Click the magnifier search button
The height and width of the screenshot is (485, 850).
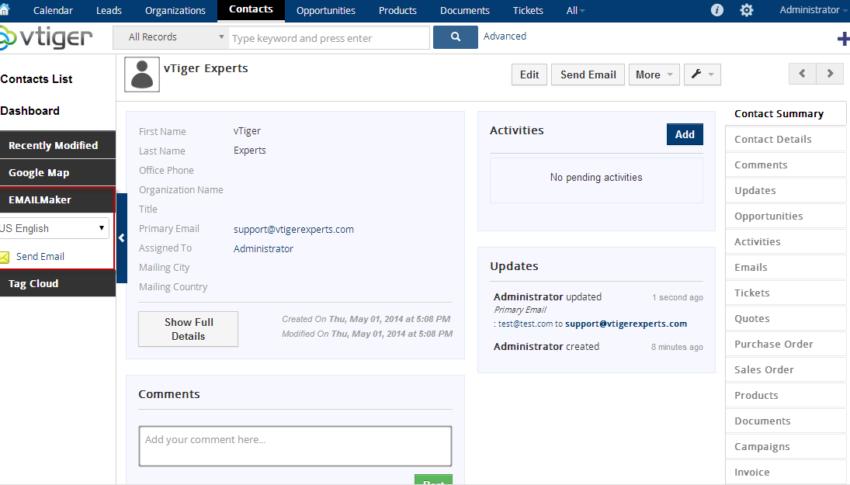[455, 37]
